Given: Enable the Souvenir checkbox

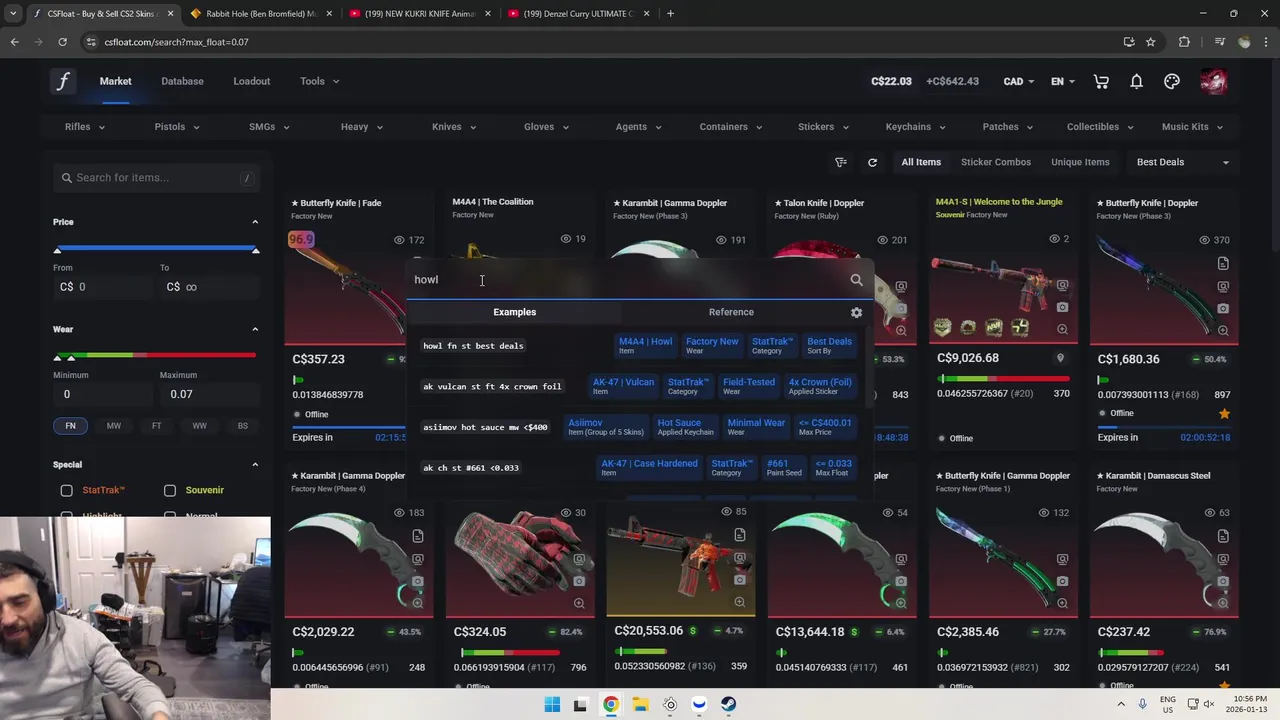Looking at the screenshot, I should (170, 490).
